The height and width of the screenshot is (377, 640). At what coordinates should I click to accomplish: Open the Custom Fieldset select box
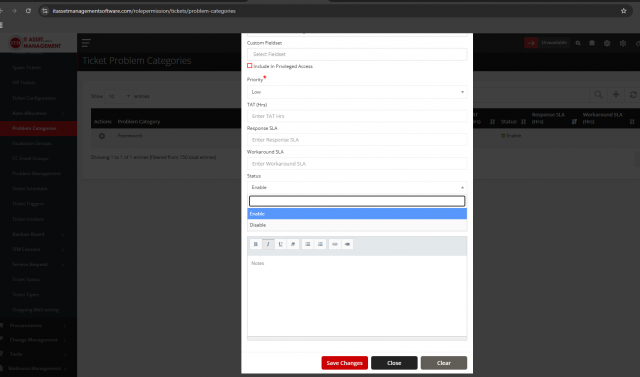357,54
